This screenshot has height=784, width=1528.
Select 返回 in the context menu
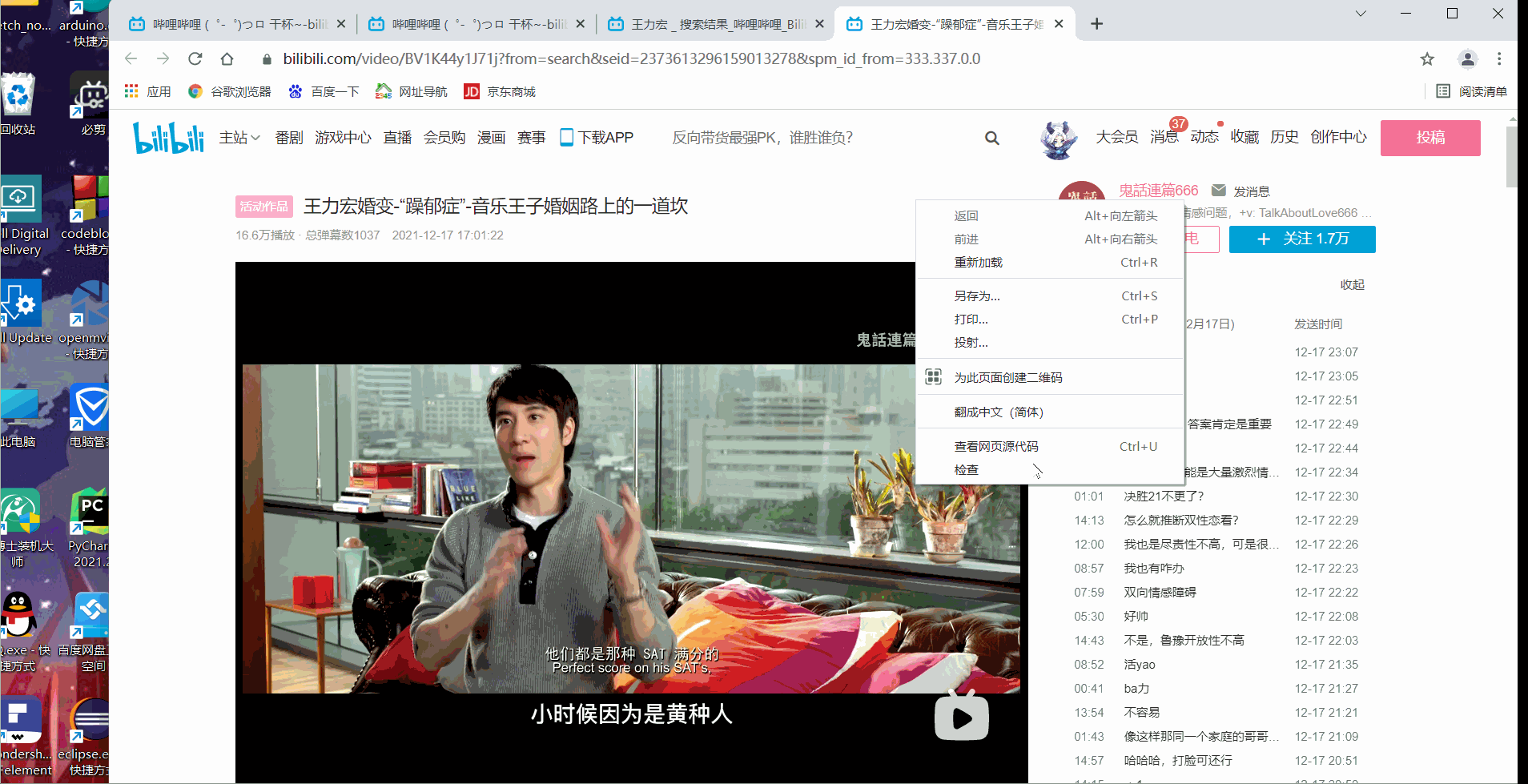[1050, 215]
